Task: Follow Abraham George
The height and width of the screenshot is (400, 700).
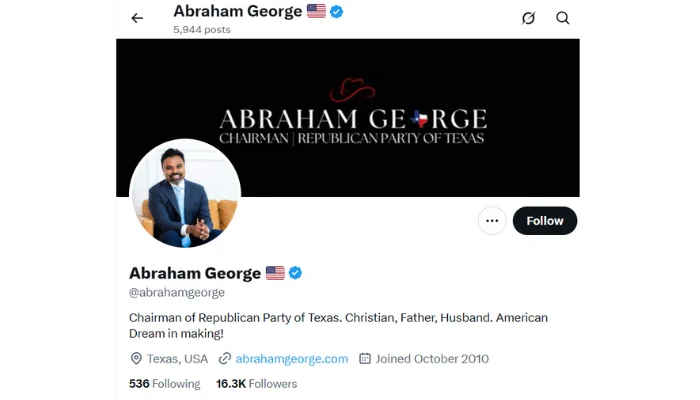Action: pyautogui.click(x=545, y=221)
